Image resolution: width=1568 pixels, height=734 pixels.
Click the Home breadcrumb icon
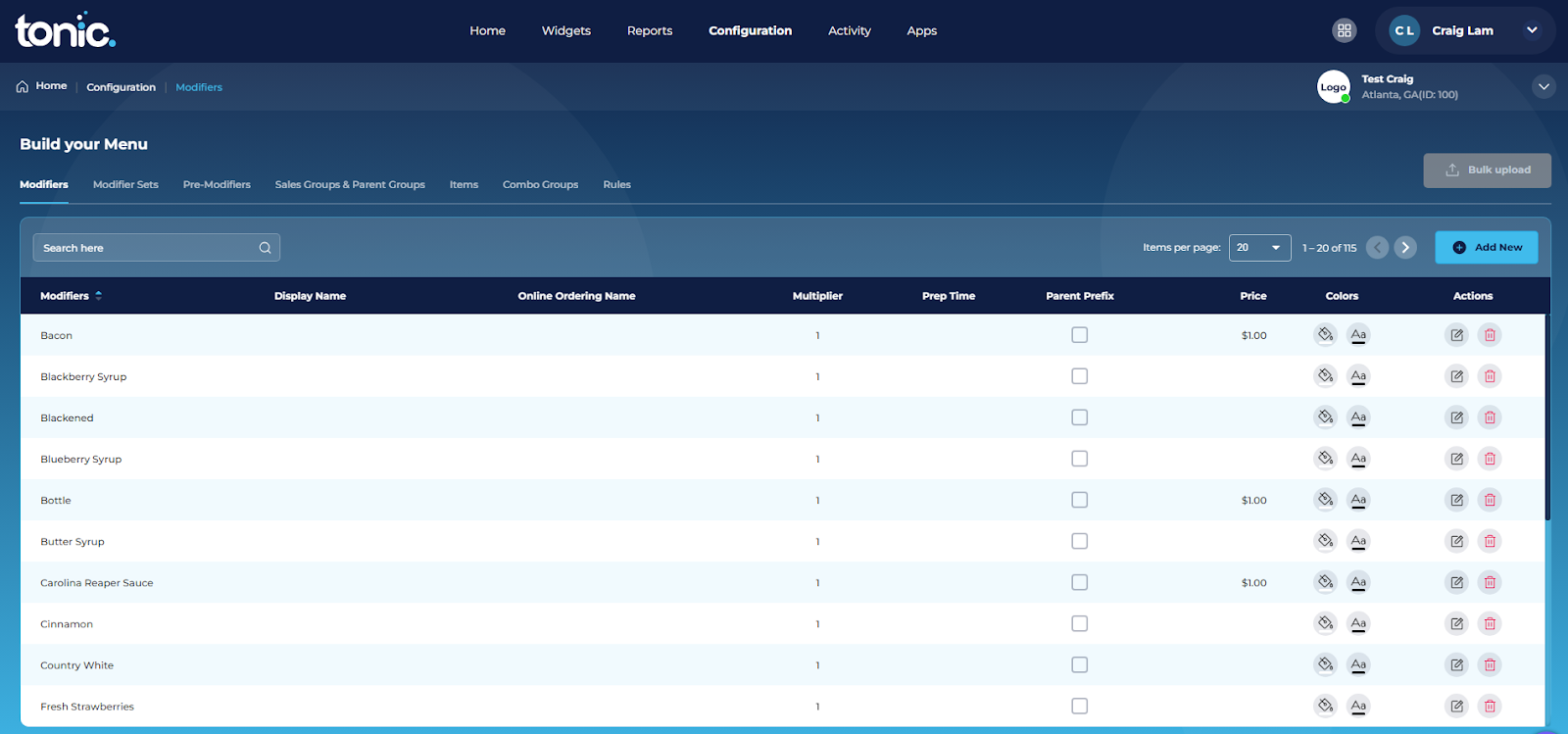point(23,86)
